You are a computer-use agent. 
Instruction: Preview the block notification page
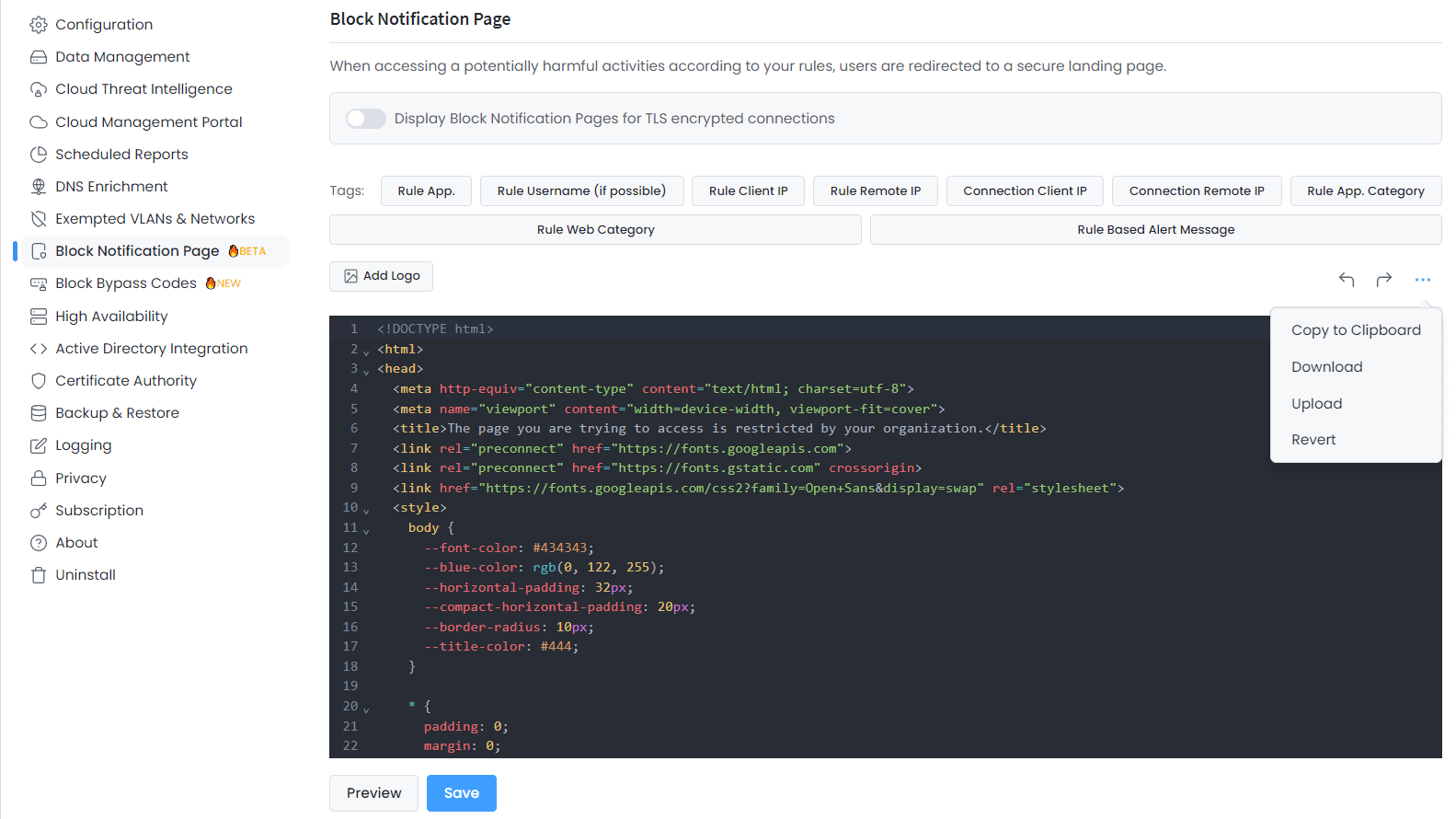[373, 793]
